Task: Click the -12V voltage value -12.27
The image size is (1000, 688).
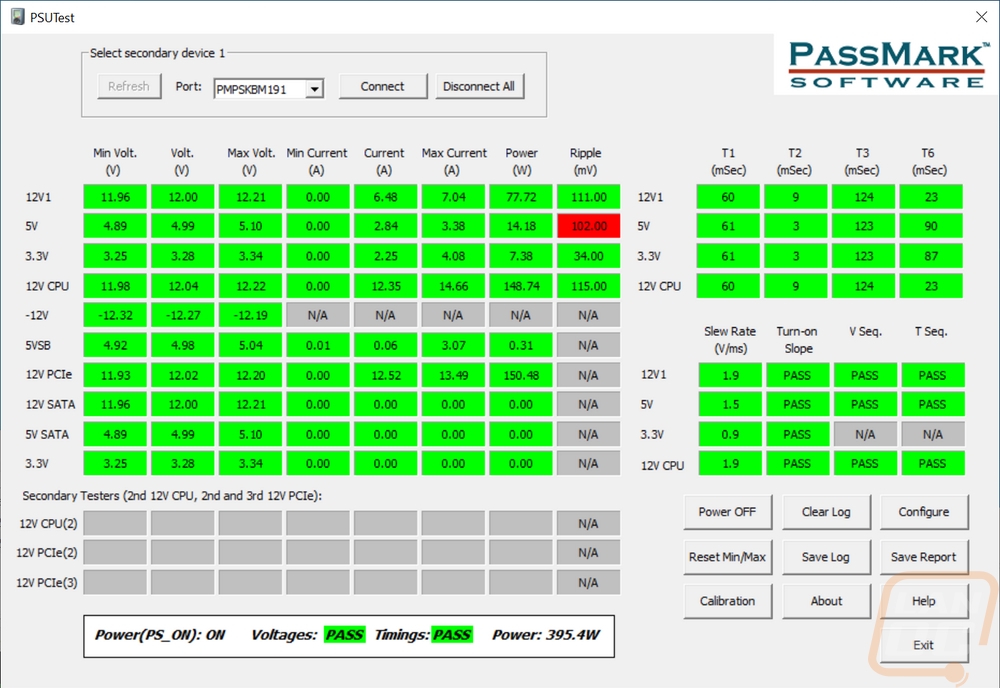Action: [182, 316]
